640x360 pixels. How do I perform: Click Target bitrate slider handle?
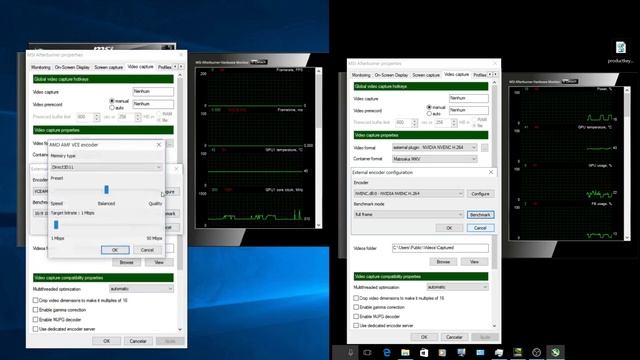(56, 224)
